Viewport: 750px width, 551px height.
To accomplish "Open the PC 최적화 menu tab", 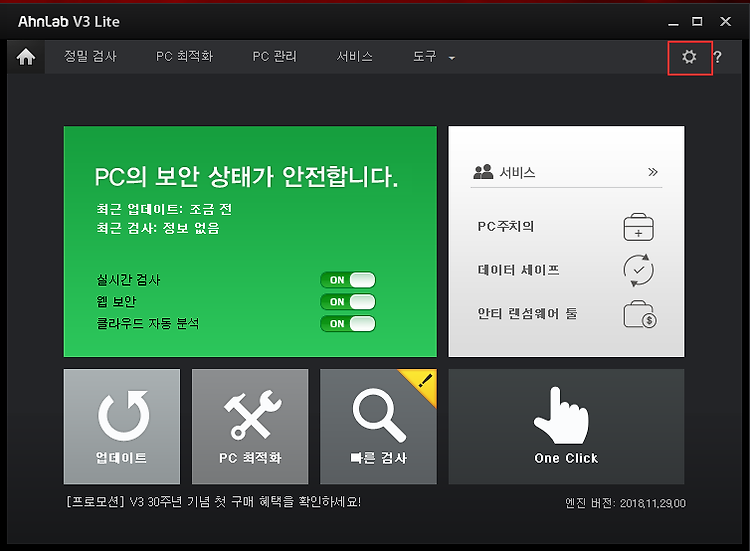I will point(185,56).
